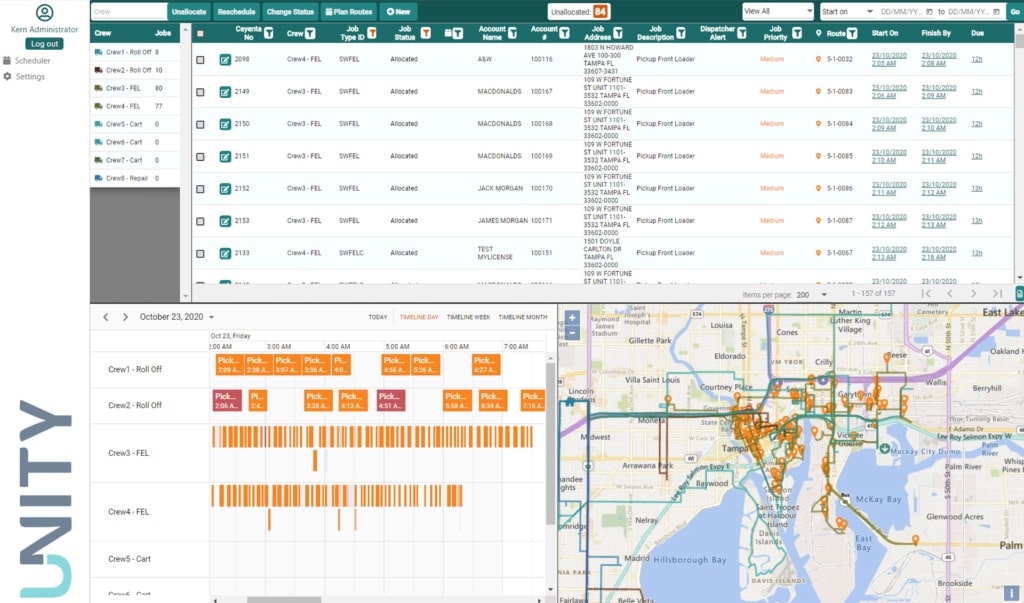This screenshot has height=603, width=1024.
Task: Go to previous day in timeline
Action: click(x=106, y=317)
